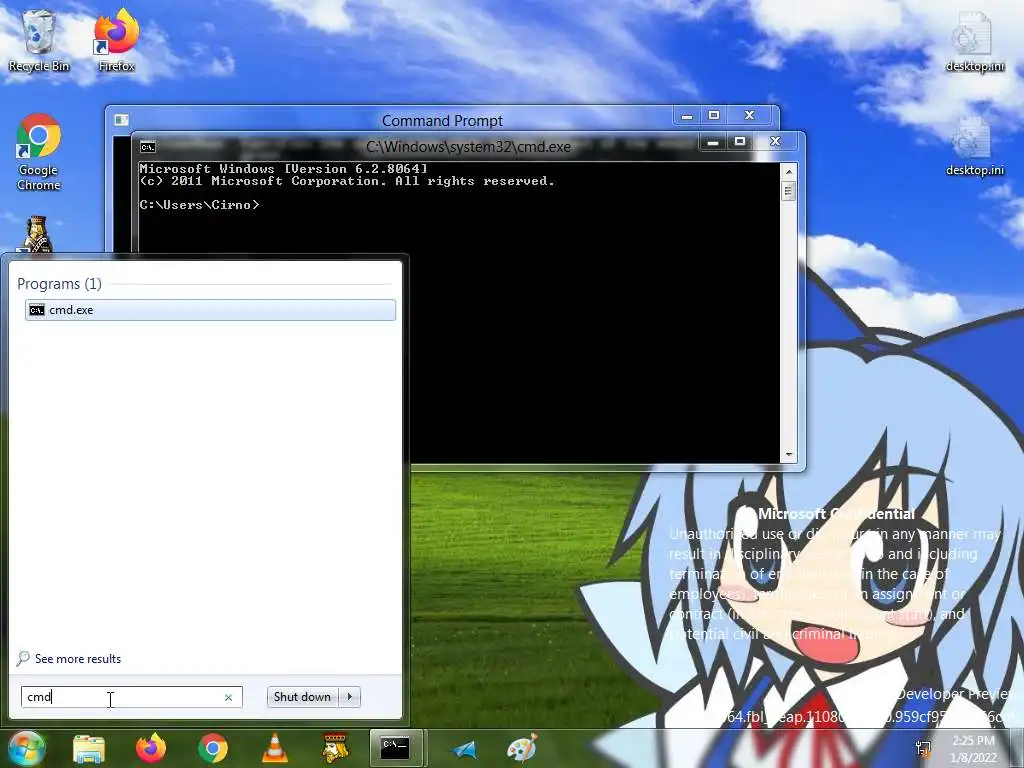Launch Firefox from the taskbar
The image size is (1024, 768).
151,748
